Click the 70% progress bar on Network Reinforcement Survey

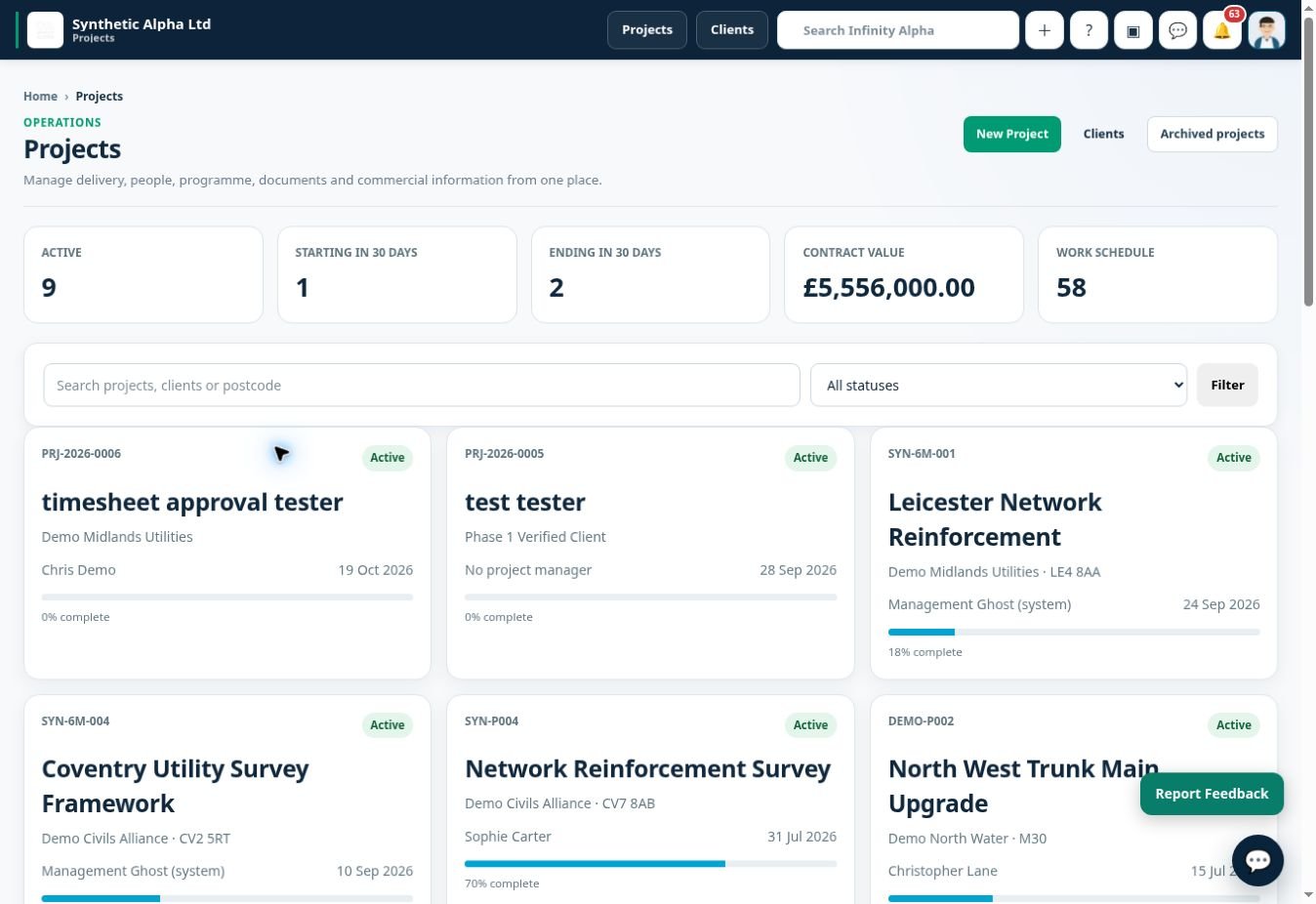pyautogui.click(x=650, y=864)
